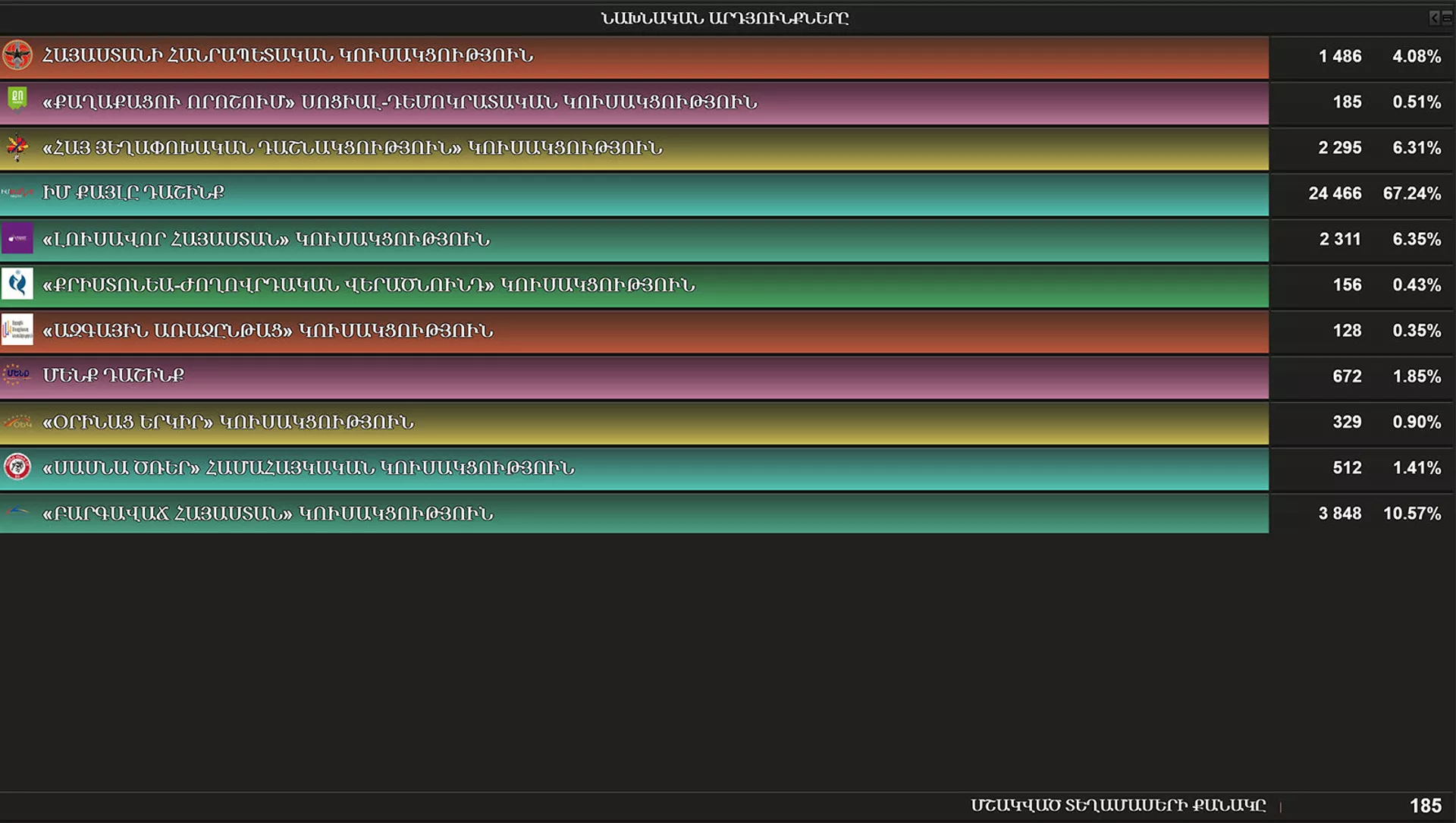Click the vote count 128
The width and height of the screenshot is (1456, 823).
(x=1347, y=331)
